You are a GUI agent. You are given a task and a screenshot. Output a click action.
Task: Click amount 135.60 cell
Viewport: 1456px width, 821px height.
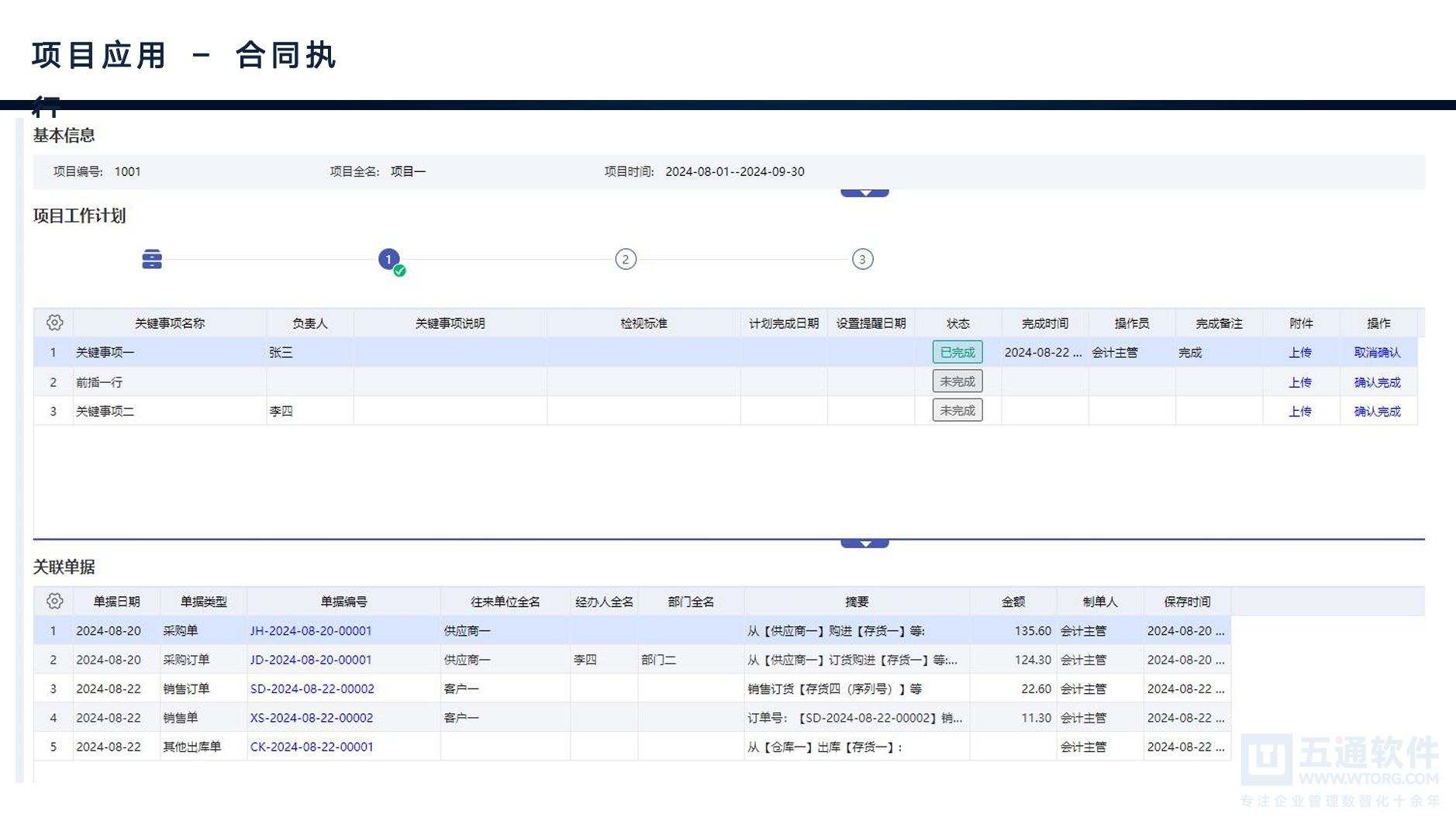1013,631
